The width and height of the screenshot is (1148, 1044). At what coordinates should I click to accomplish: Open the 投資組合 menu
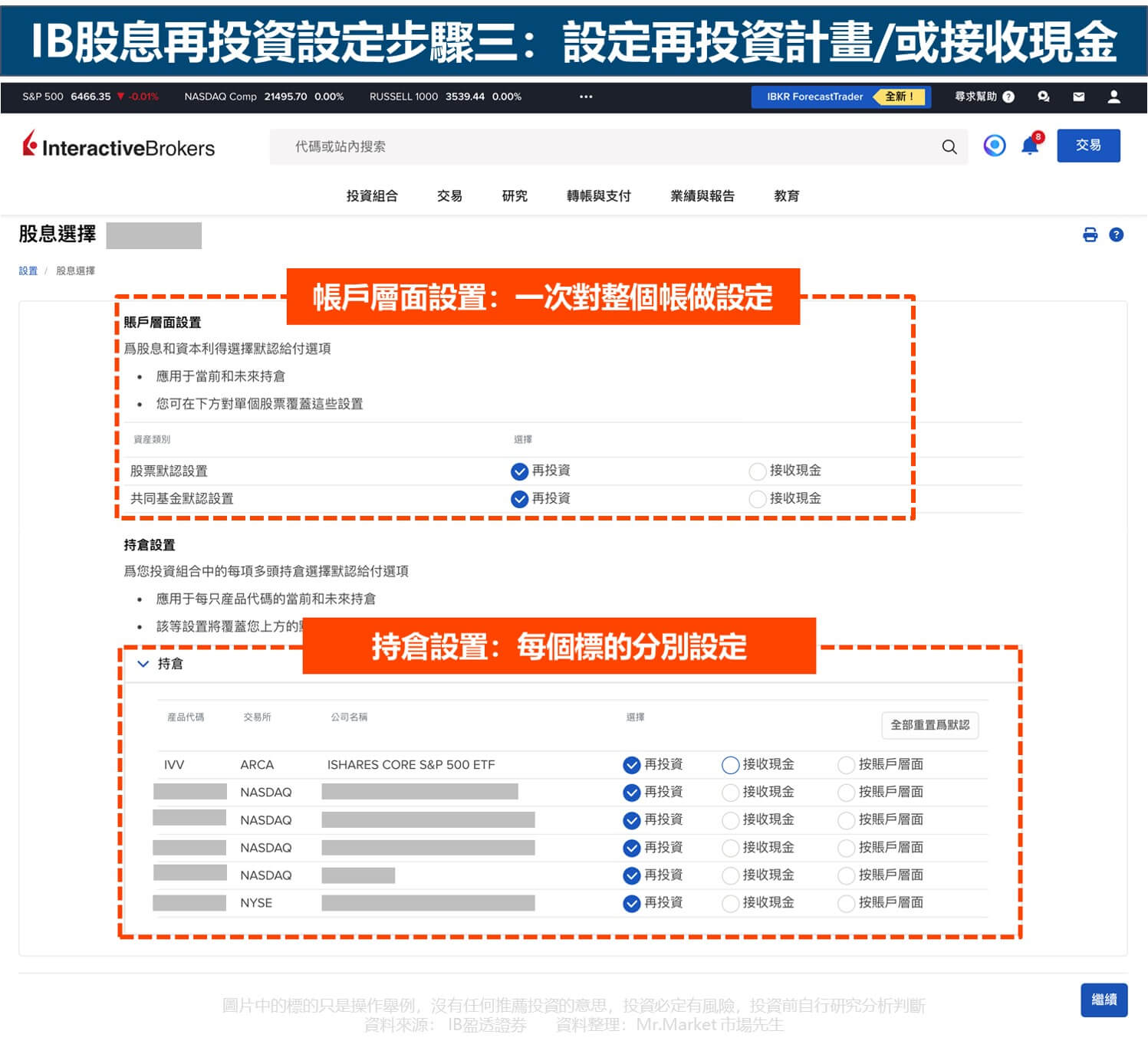pyautogui.click(x=372, y=196)
